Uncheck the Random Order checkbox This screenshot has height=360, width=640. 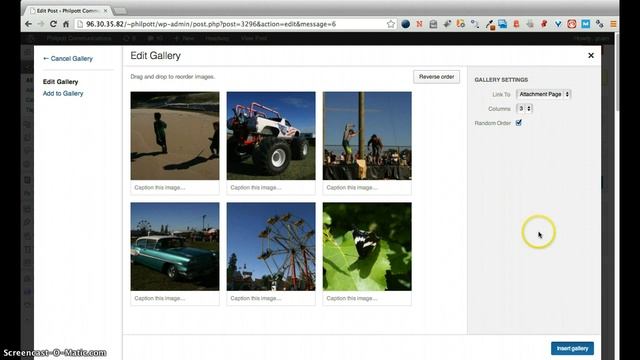pos(519,122)
